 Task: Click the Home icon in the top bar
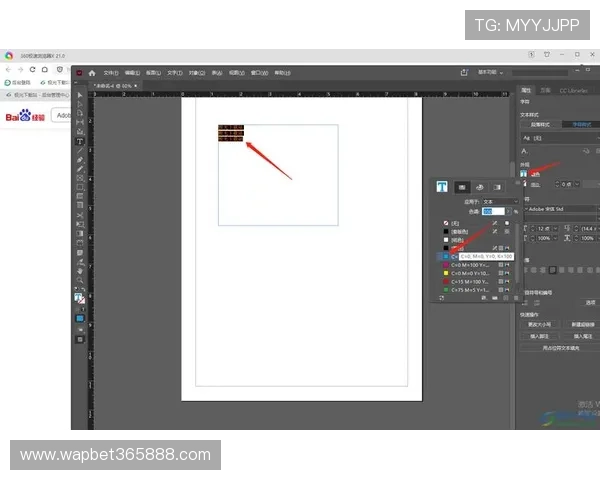pos(92,73)
